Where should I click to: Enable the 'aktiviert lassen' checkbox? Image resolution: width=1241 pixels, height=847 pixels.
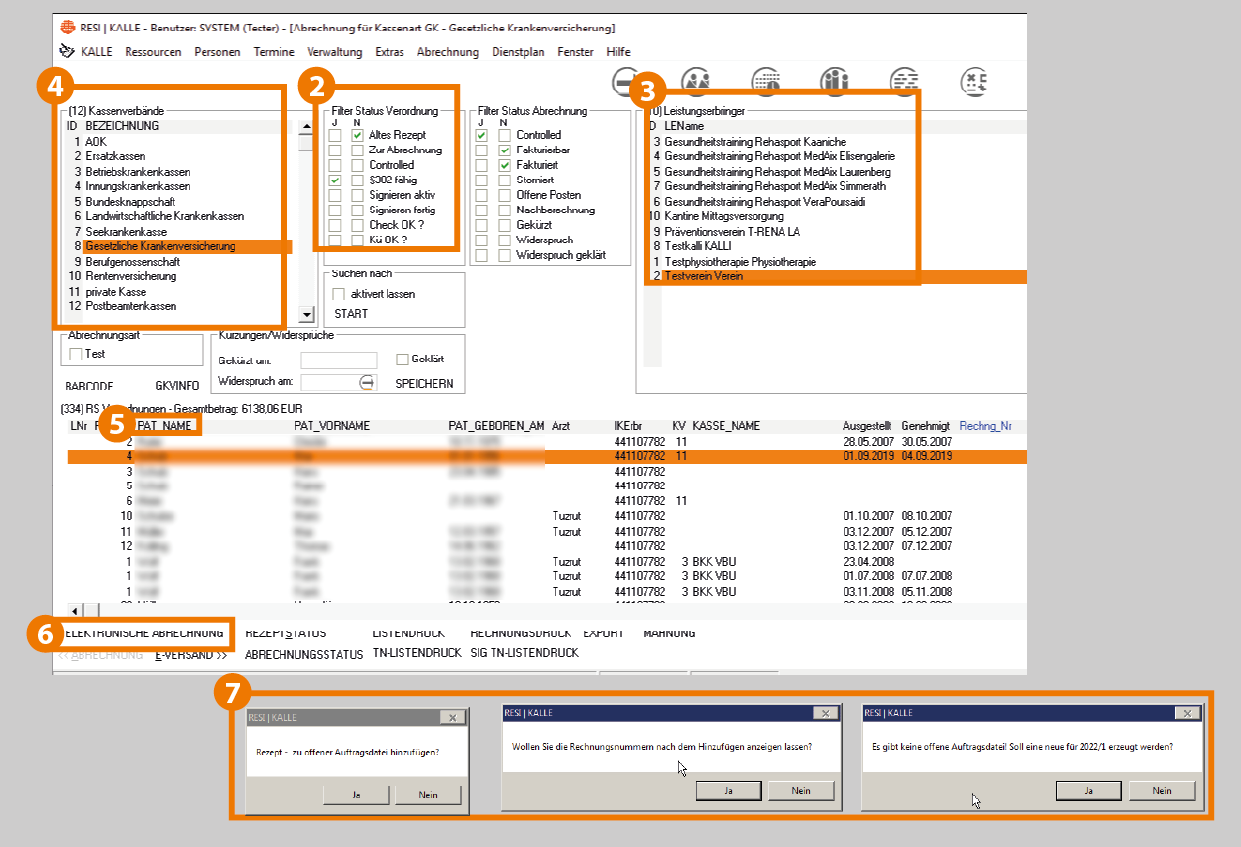click(x=338, y=294)
